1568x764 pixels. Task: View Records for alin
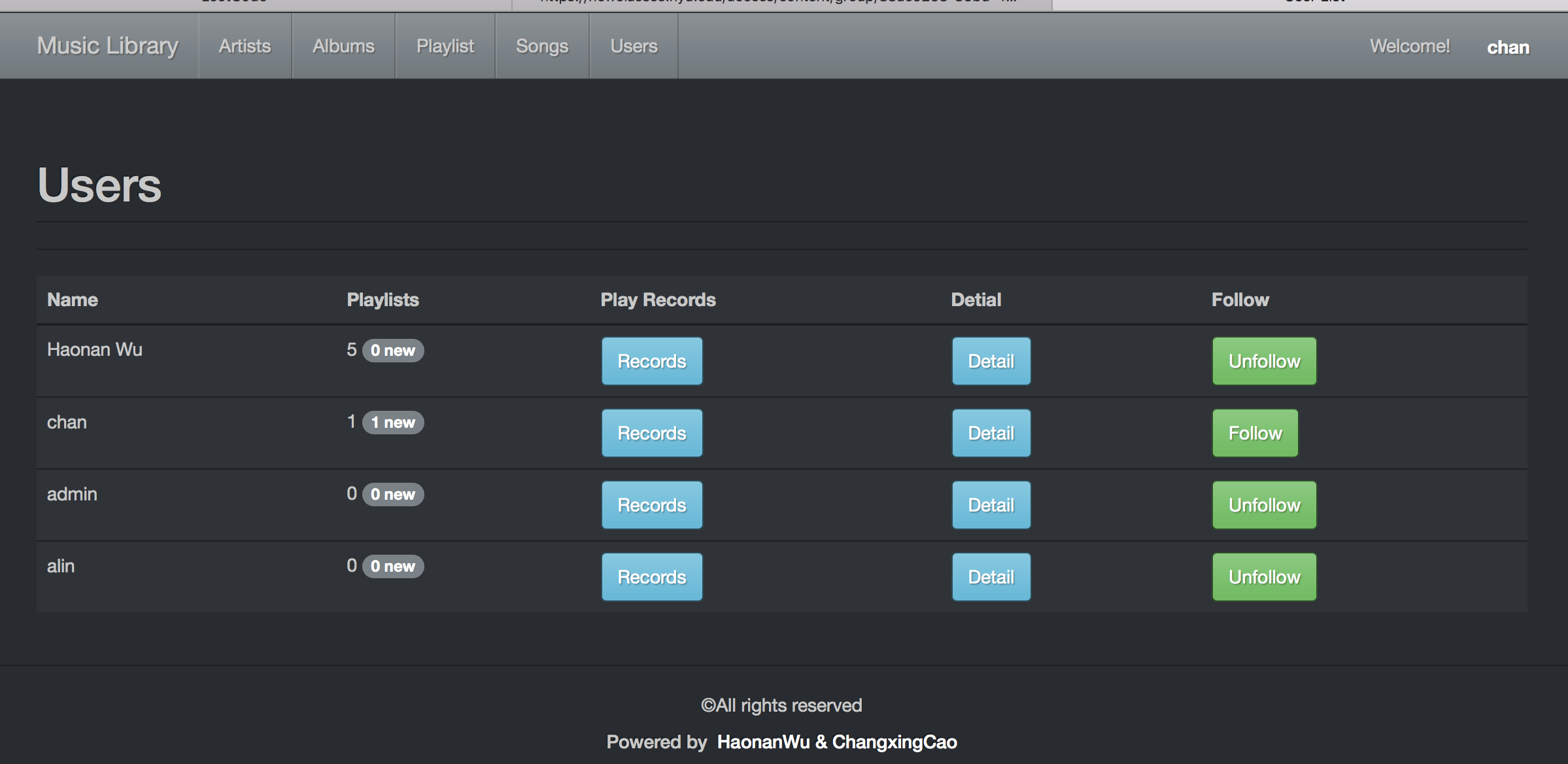click(x=651, y=577)
